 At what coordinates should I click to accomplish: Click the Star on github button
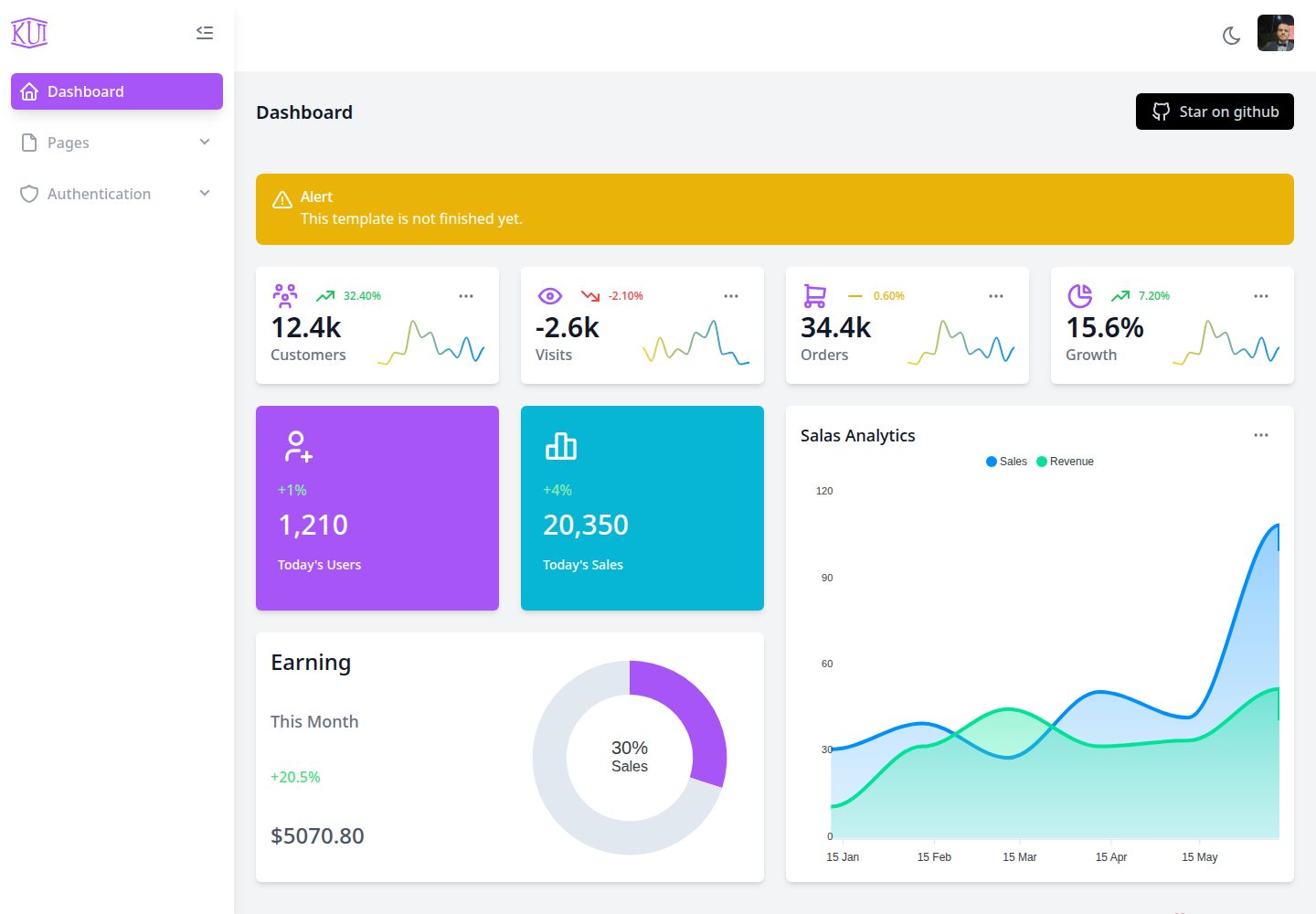point(1215,112)
